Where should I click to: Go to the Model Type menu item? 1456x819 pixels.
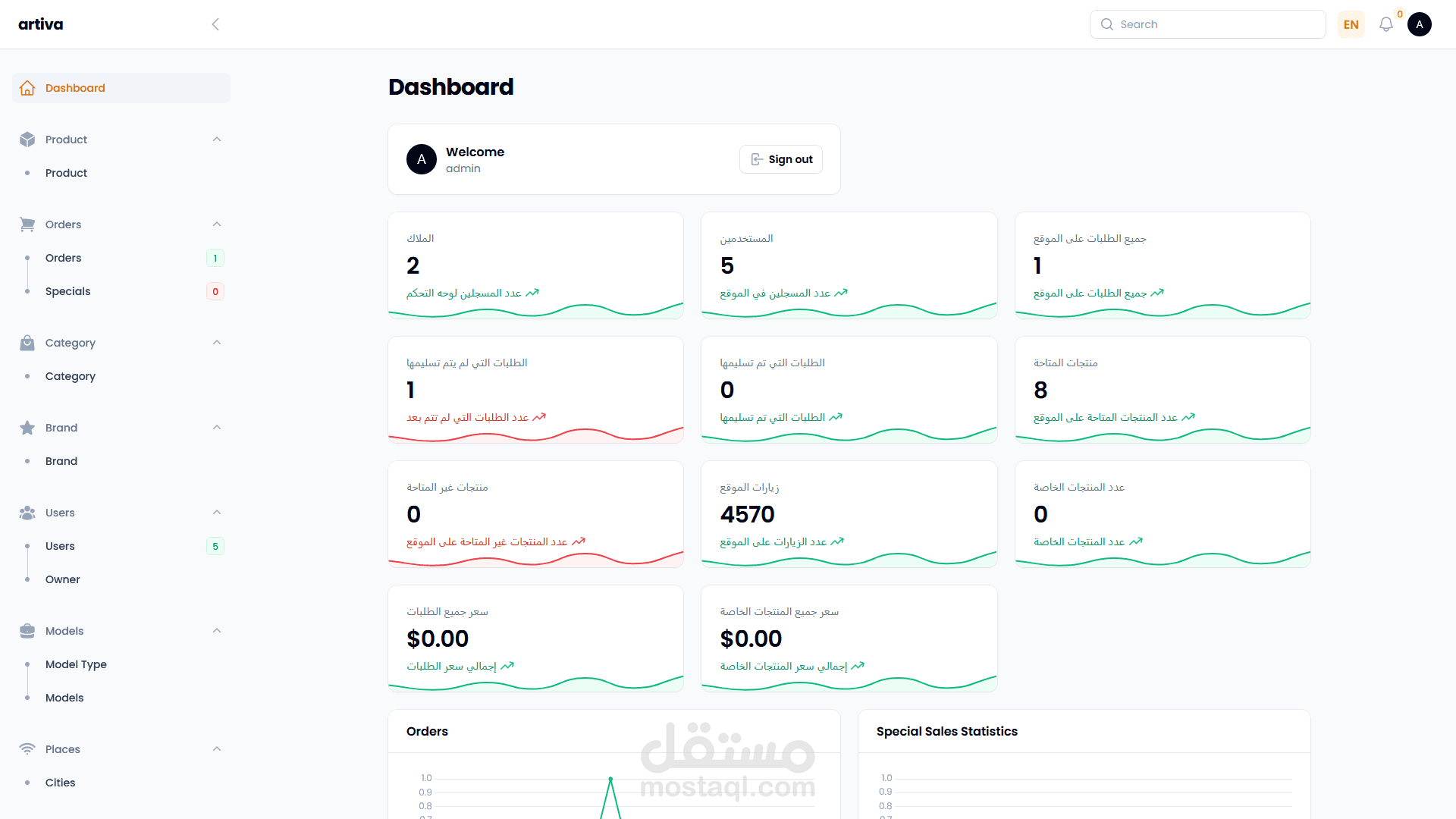[x=76, y=664]
